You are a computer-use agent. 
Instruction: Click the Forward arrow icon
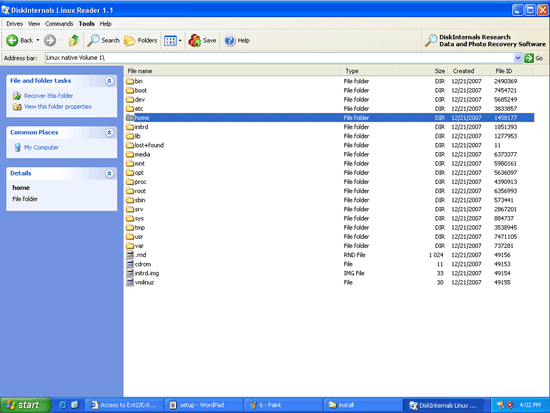(x=50, y=40)
